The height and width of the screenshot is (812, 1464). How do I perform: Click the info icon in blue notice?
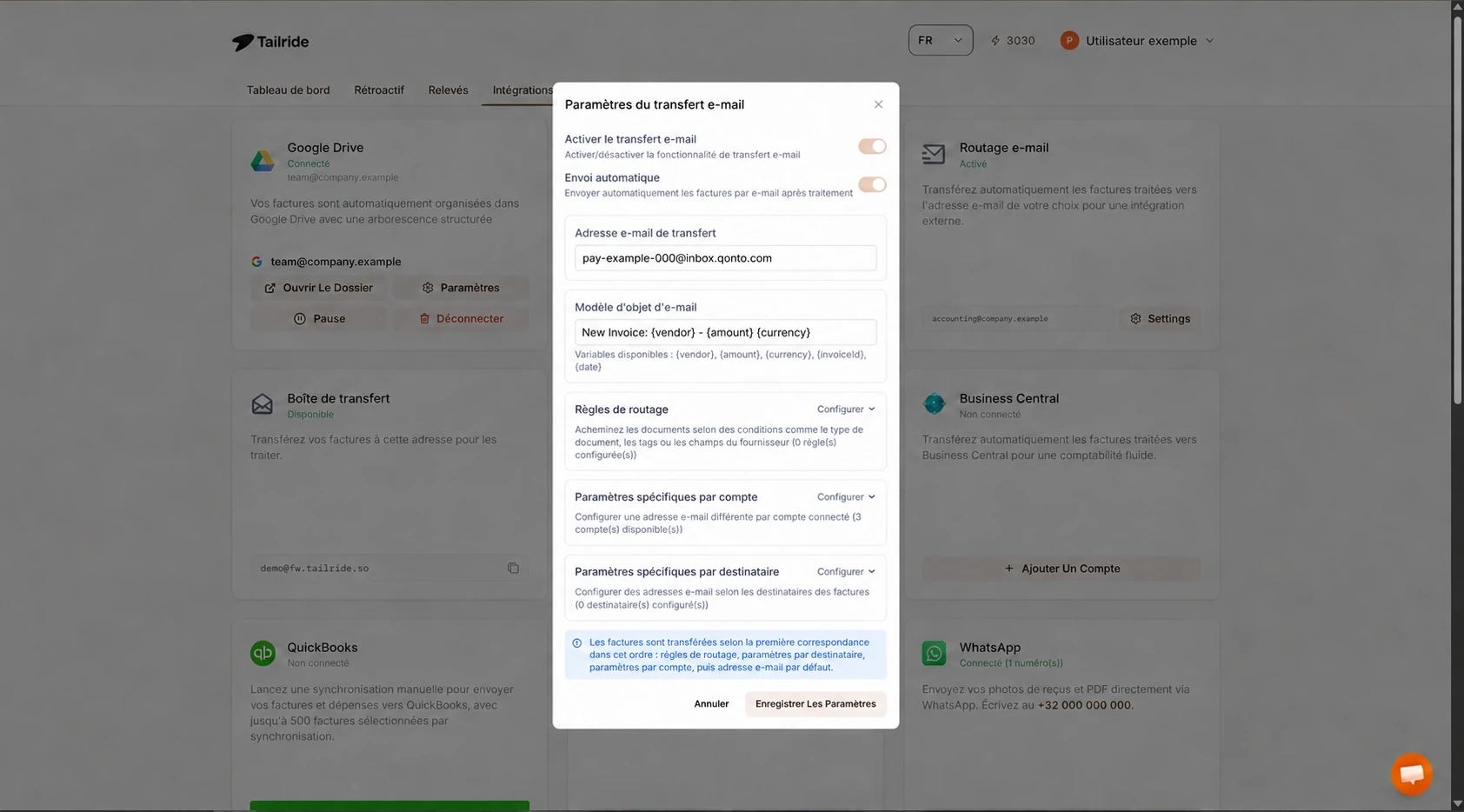point(576,643)
